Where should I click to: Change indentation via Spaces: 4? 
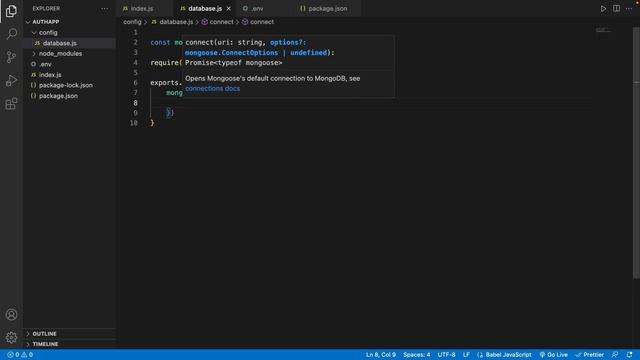pyautogui.click(x=417, y=355)
